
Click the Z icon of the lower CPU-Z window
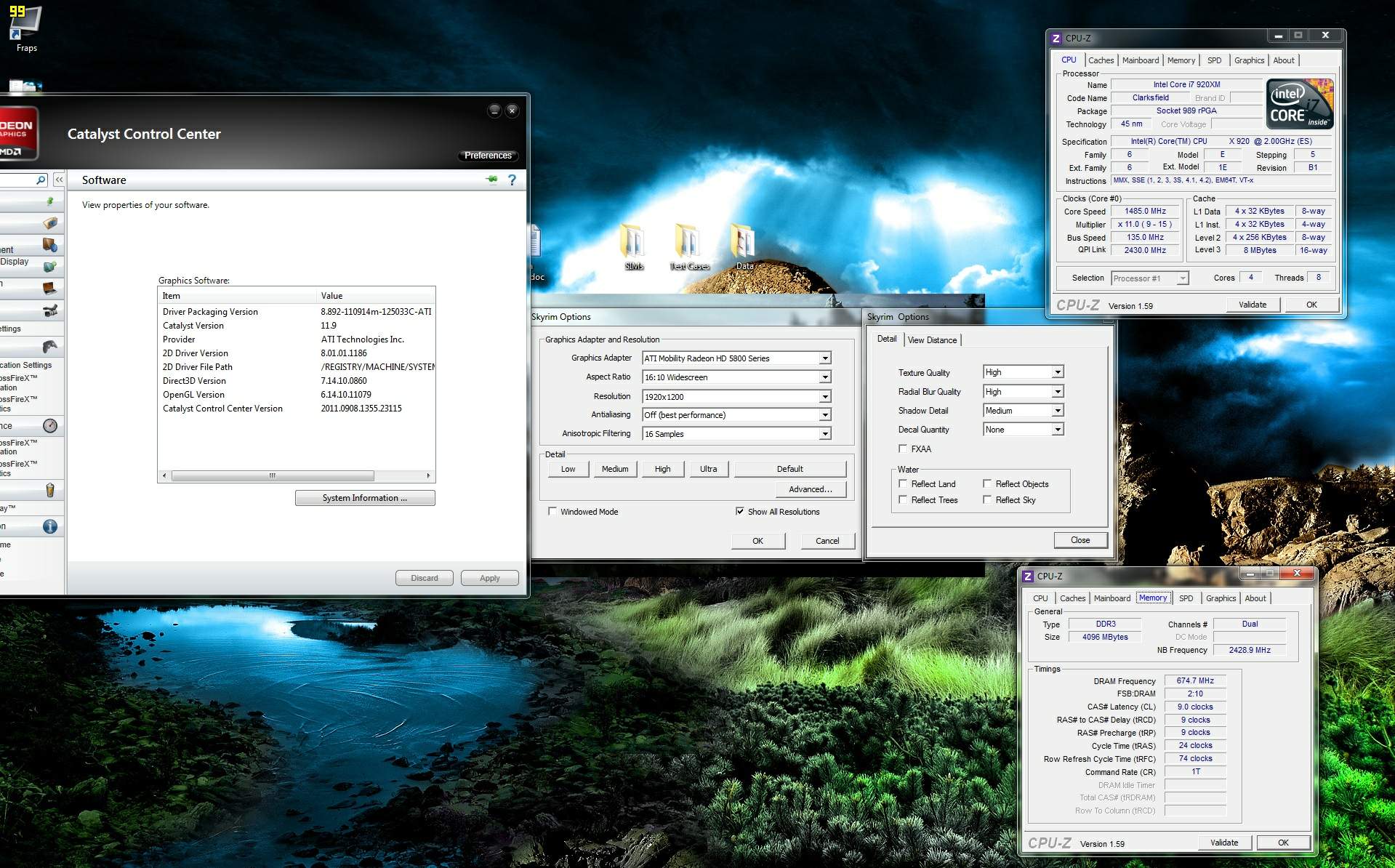(1028, 576)
